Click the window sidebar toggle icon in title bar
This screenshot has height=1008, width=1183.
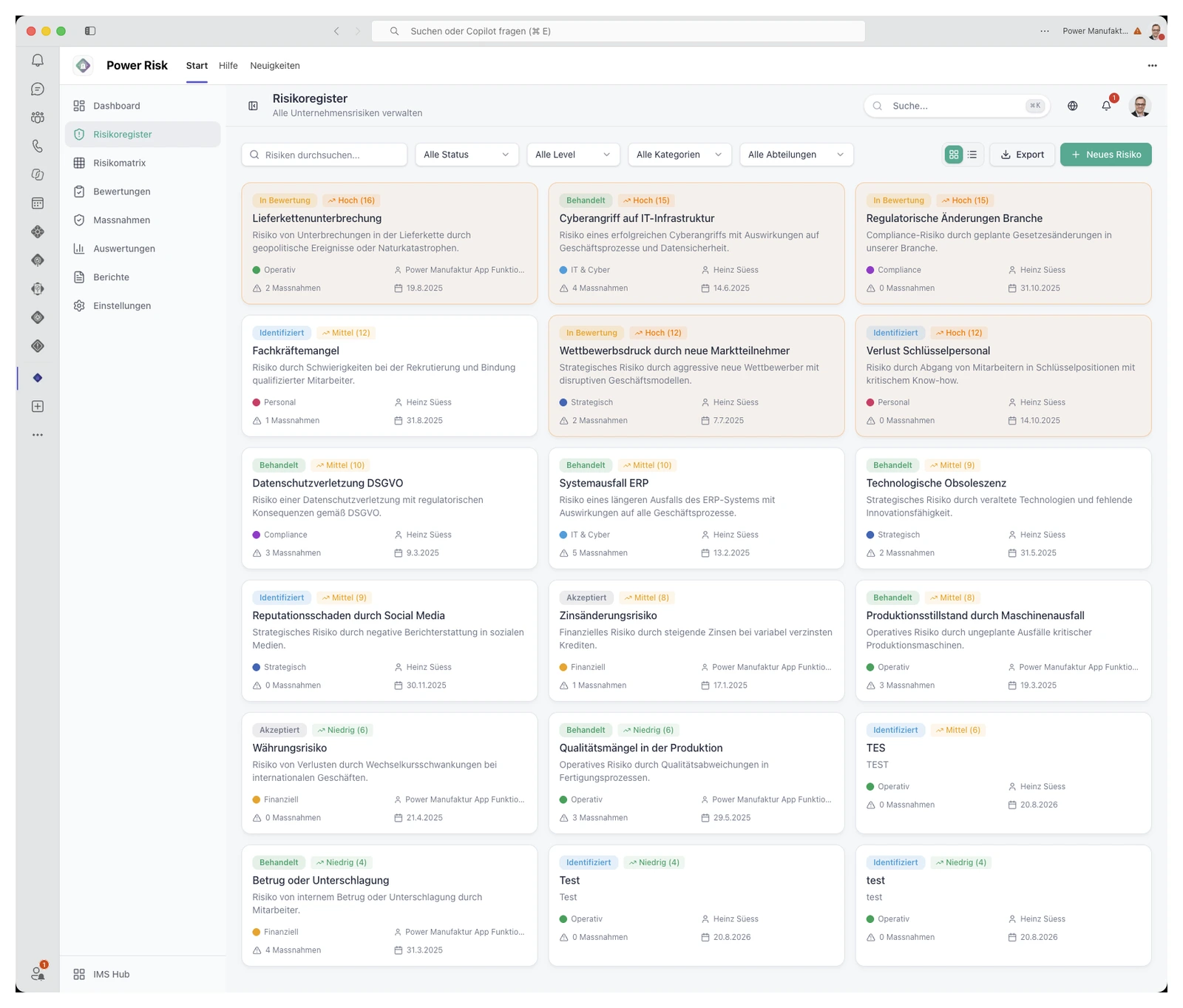(90, 31)
